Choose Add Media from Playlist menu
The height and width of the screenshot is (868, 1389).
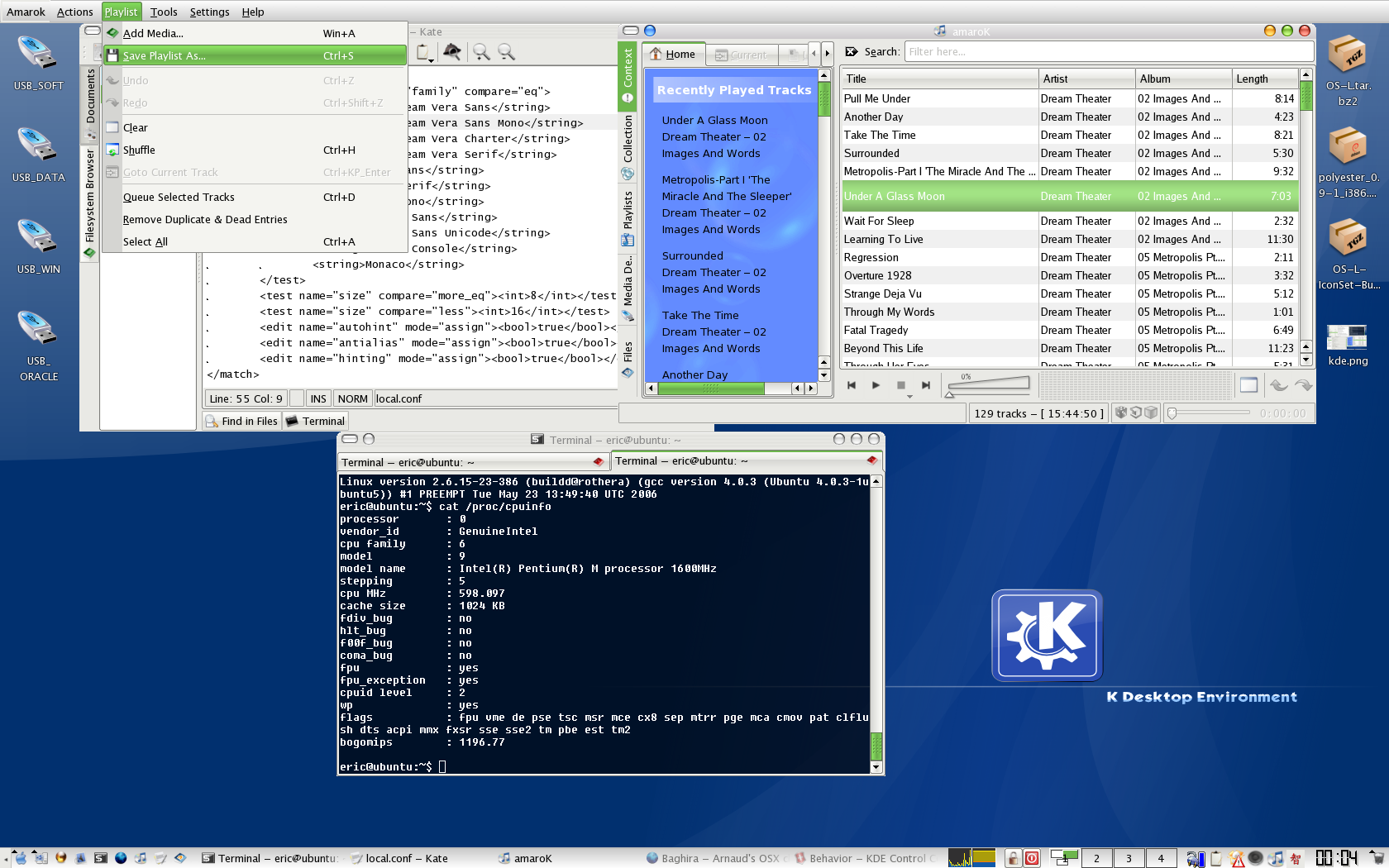tap(254, 33)
